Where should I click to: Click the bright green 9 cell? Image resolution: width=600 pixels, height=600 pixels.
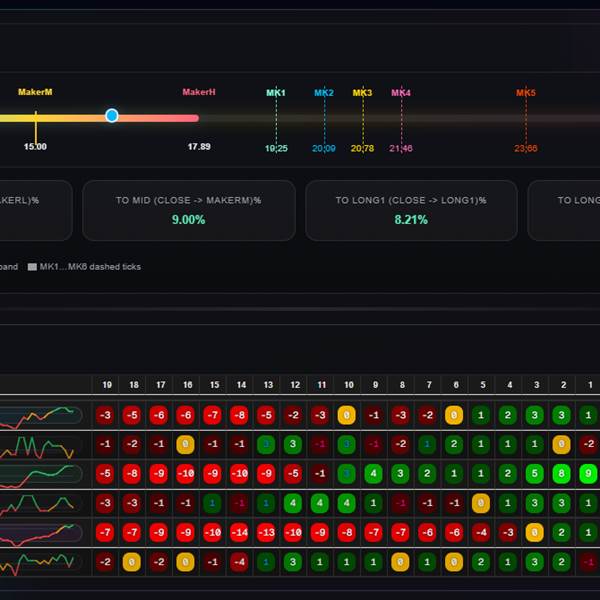click(590, 473)
